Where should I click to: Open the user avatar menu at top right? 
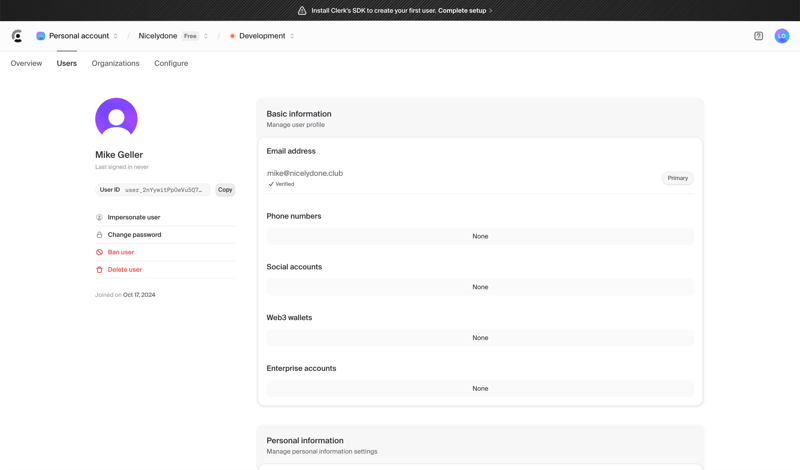click(x=782, y=36)
